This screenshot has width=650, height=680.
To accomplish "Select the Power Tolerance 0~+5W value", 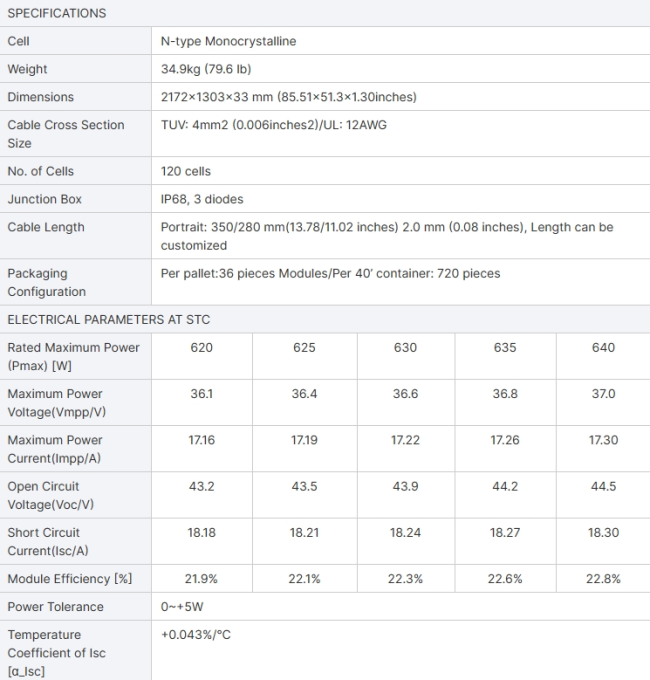I will tap(182, 607).
